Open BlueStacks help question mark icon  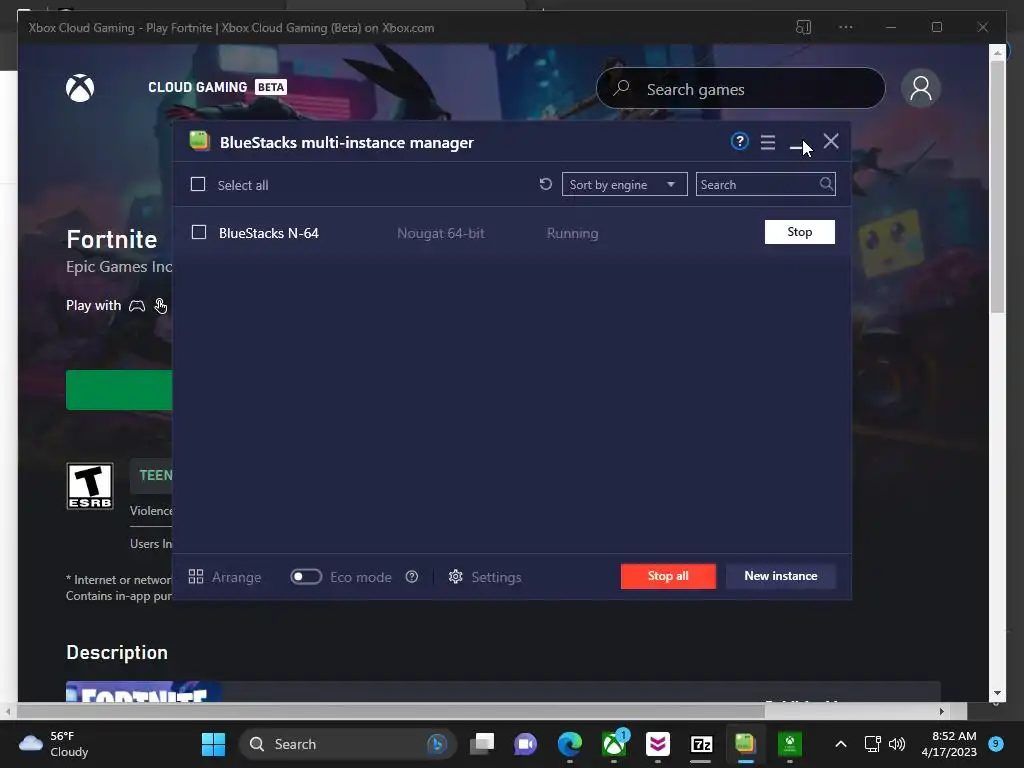point(739,141)
